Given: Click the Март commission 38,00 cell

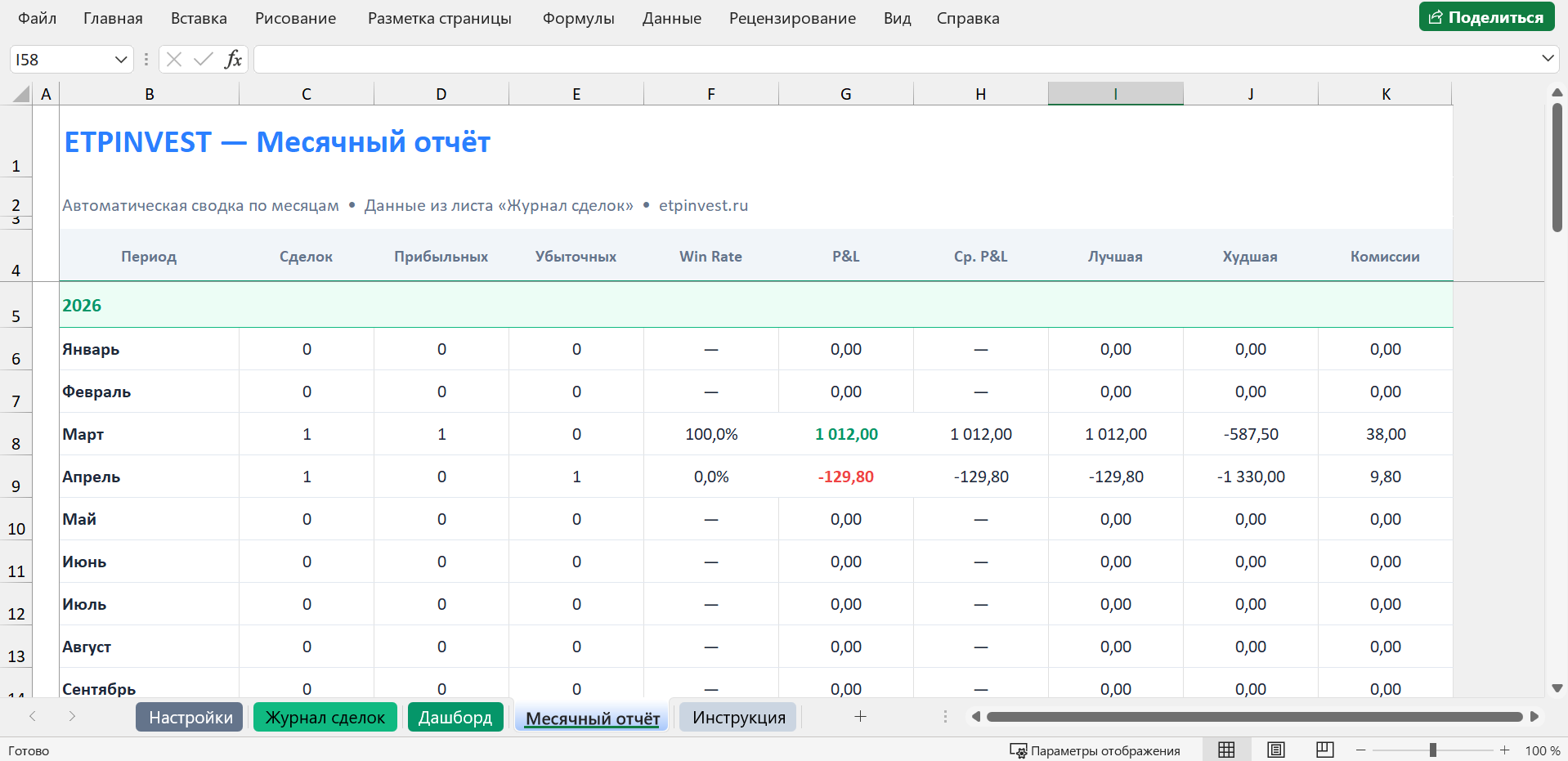Looking at the screenshot, I should coord(1386,434).
